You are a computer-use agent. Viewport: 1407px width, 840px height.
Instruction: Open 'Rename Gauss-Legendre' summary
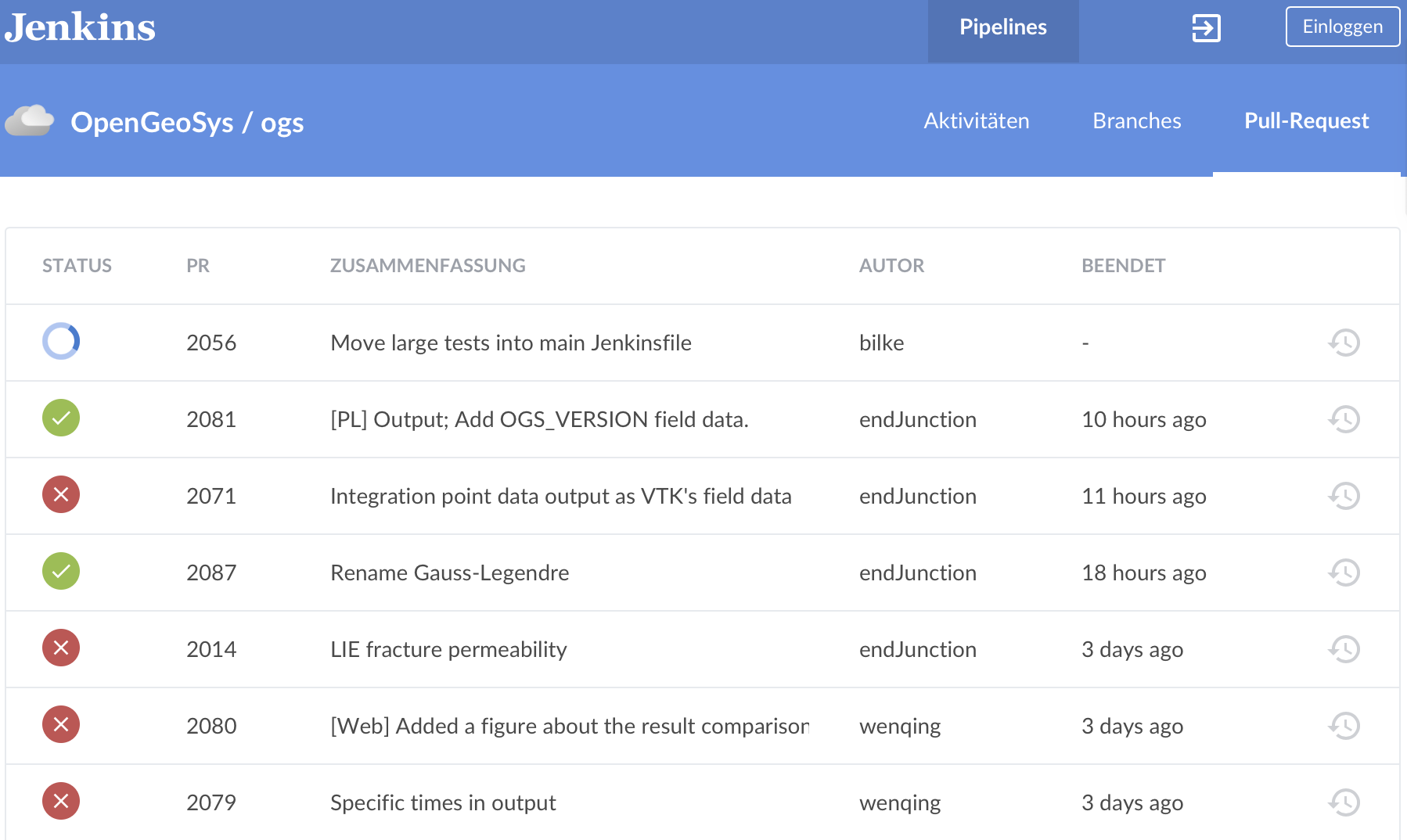[450, 573]
